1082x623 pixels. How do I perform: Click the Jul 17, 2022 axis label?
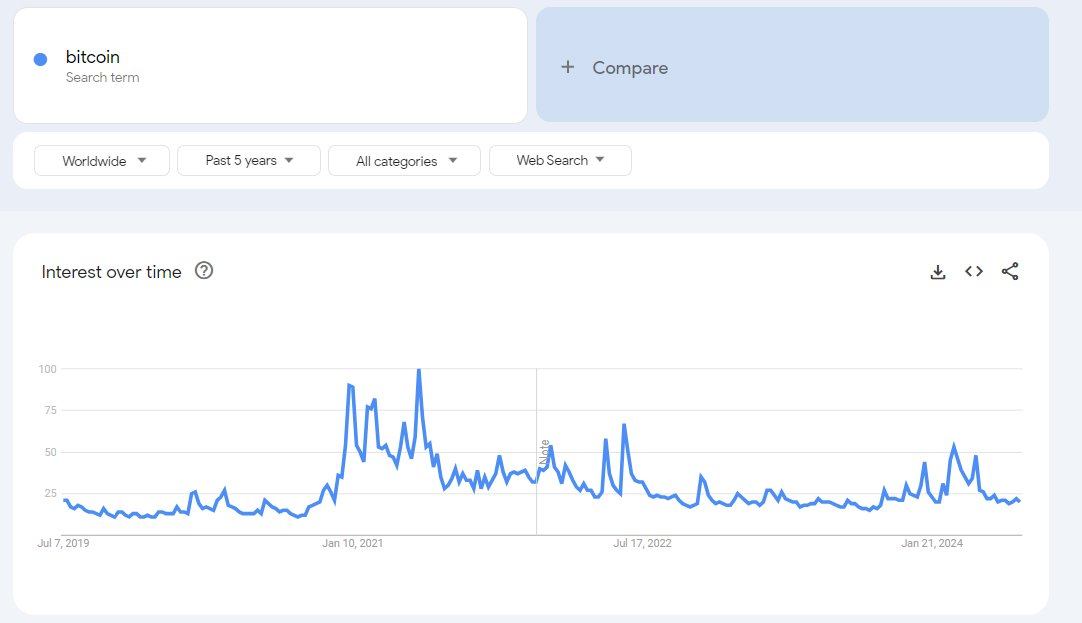(x=642, y=544)
